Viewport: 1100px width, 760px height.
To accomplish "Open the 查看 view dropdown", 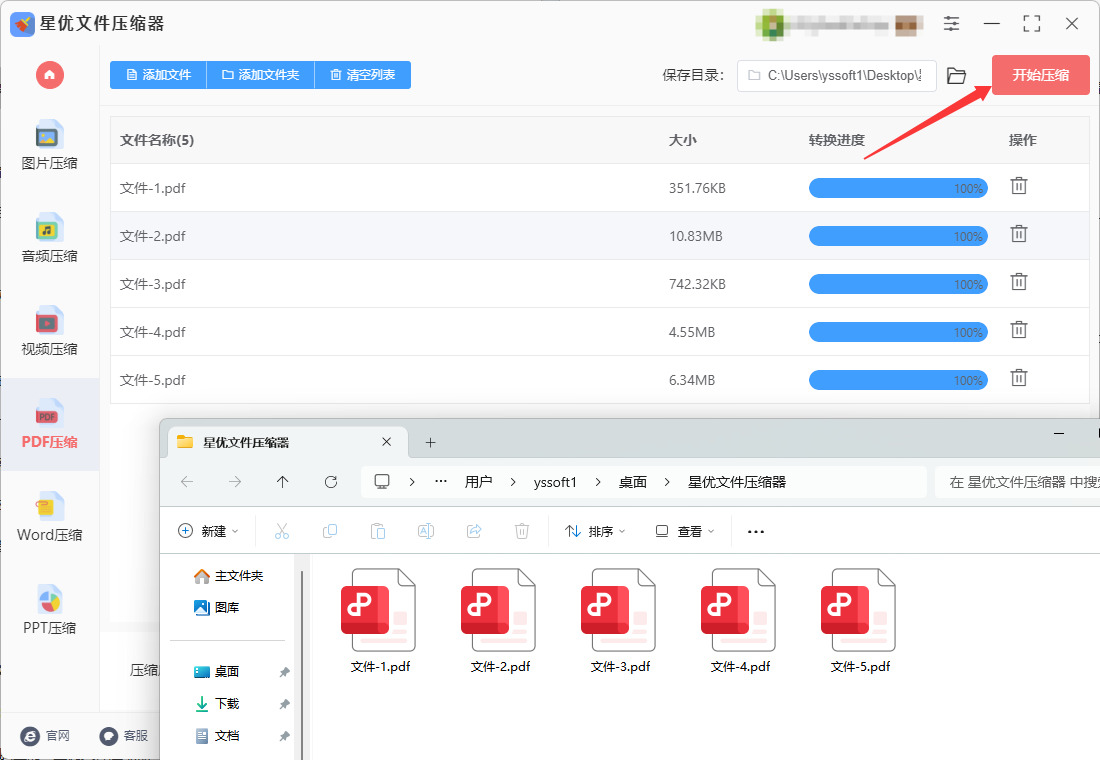I will pos(684,531).
